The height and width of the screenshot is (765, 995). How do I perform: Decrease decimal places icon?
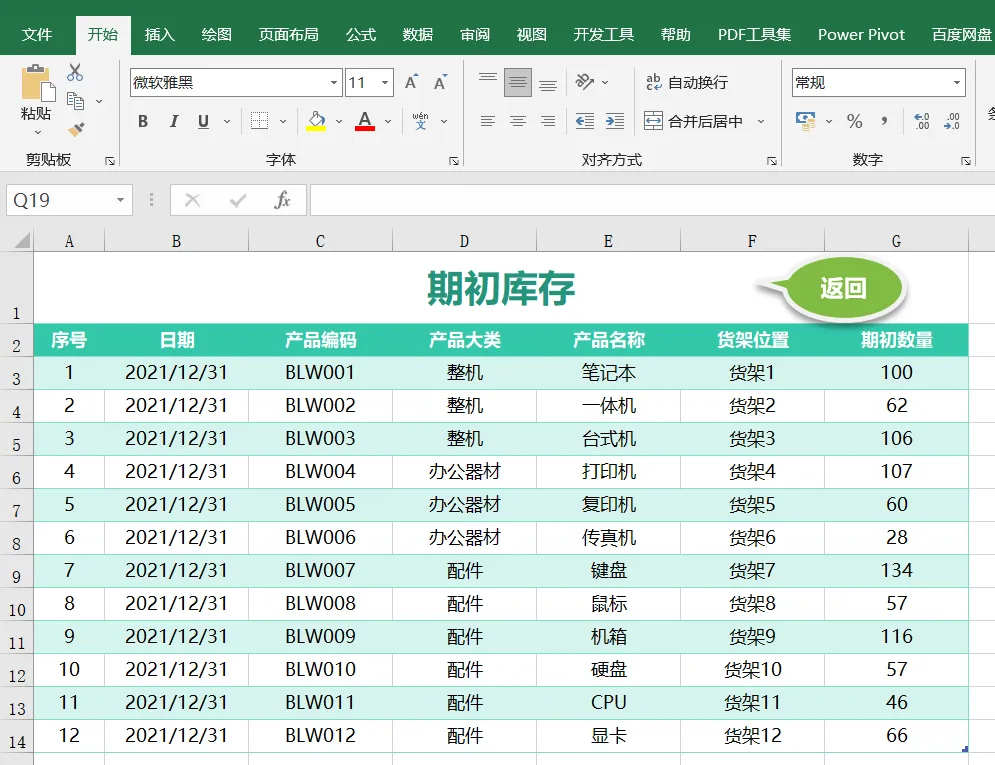click(x=952, y=121)
